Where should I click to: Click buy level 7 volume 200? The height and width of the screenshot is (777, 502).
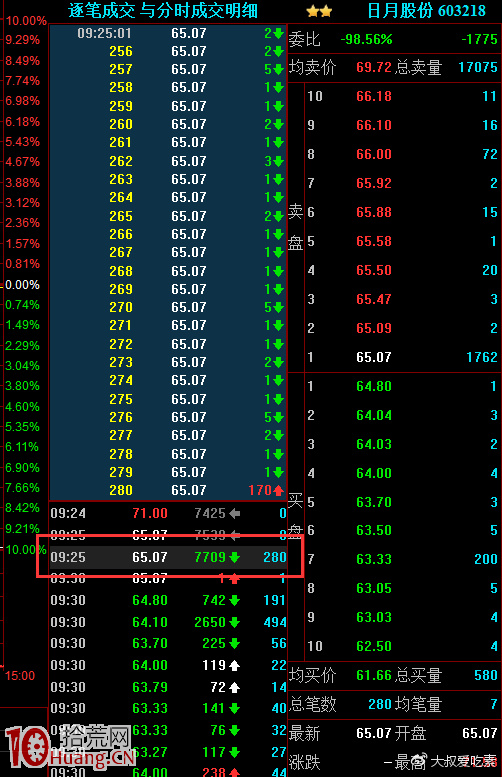(486, 559)
